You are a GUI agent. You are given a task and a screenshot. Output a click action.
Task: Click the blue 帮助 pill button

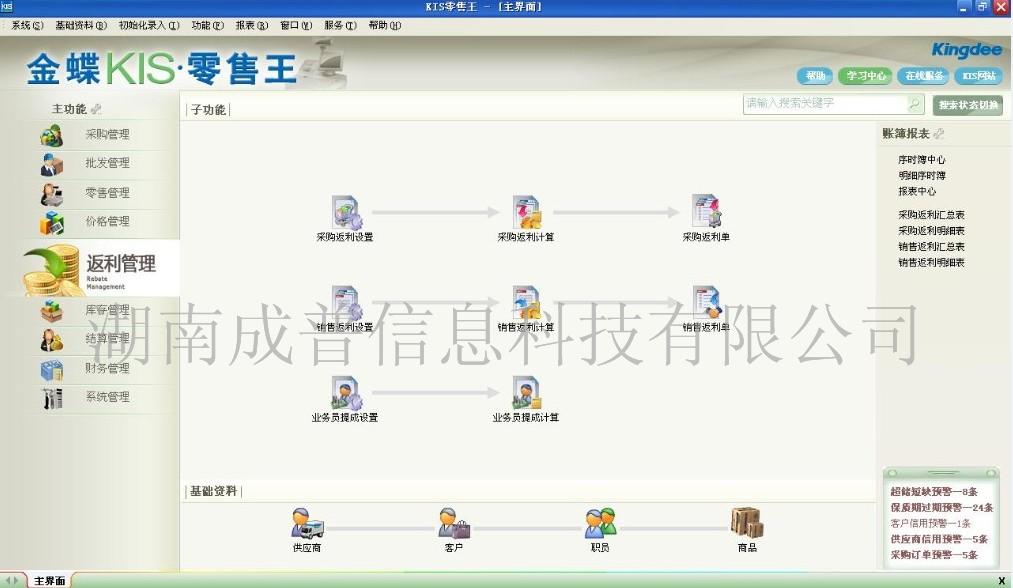coord(815,76)
